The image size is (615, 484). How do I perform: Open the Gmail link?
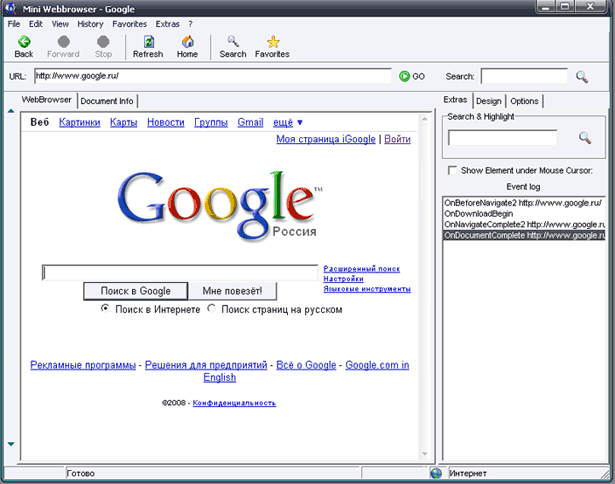(x=250, y=122)
